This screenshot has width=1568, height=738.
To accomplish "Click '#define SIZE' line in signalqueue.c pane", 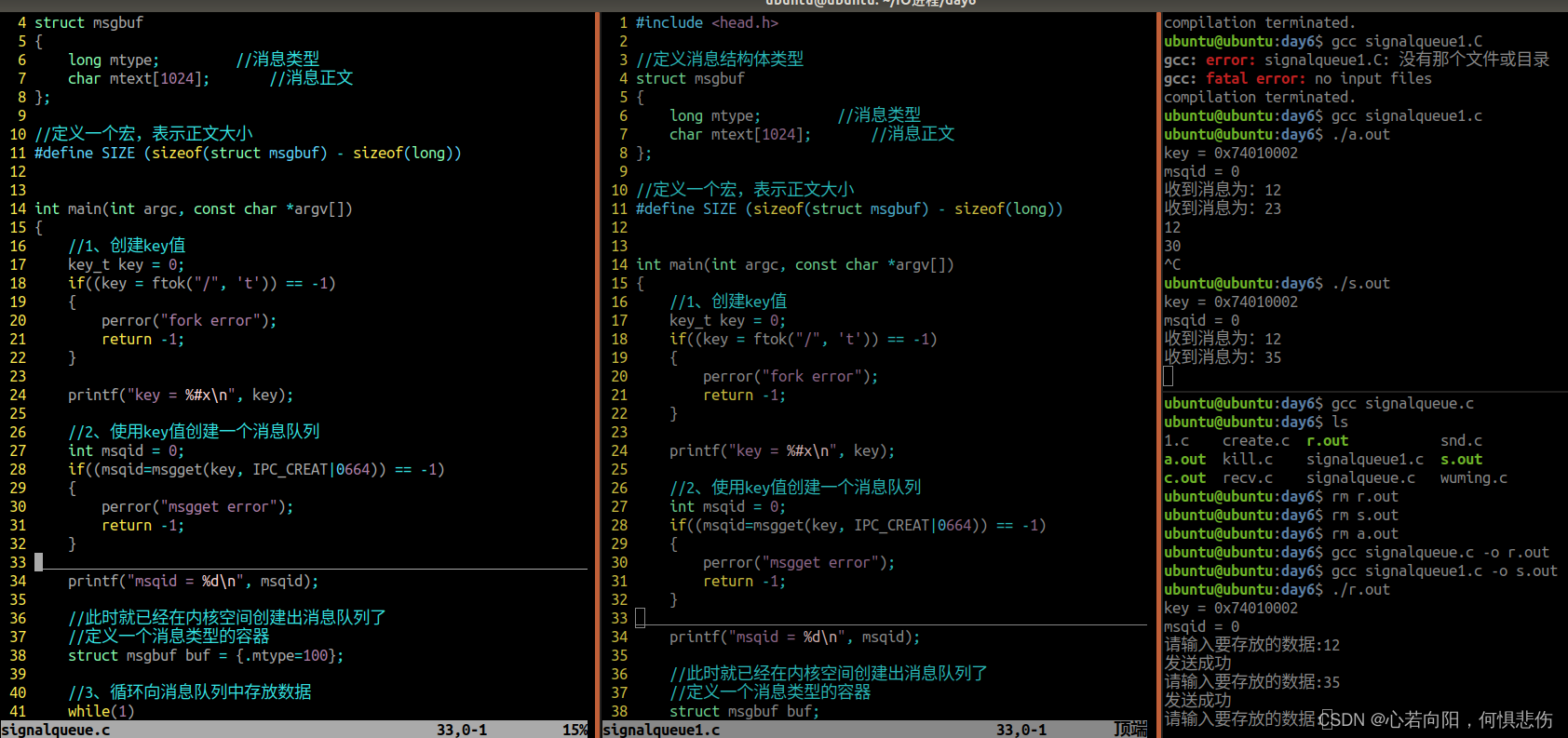I will (x=248, y=153).
